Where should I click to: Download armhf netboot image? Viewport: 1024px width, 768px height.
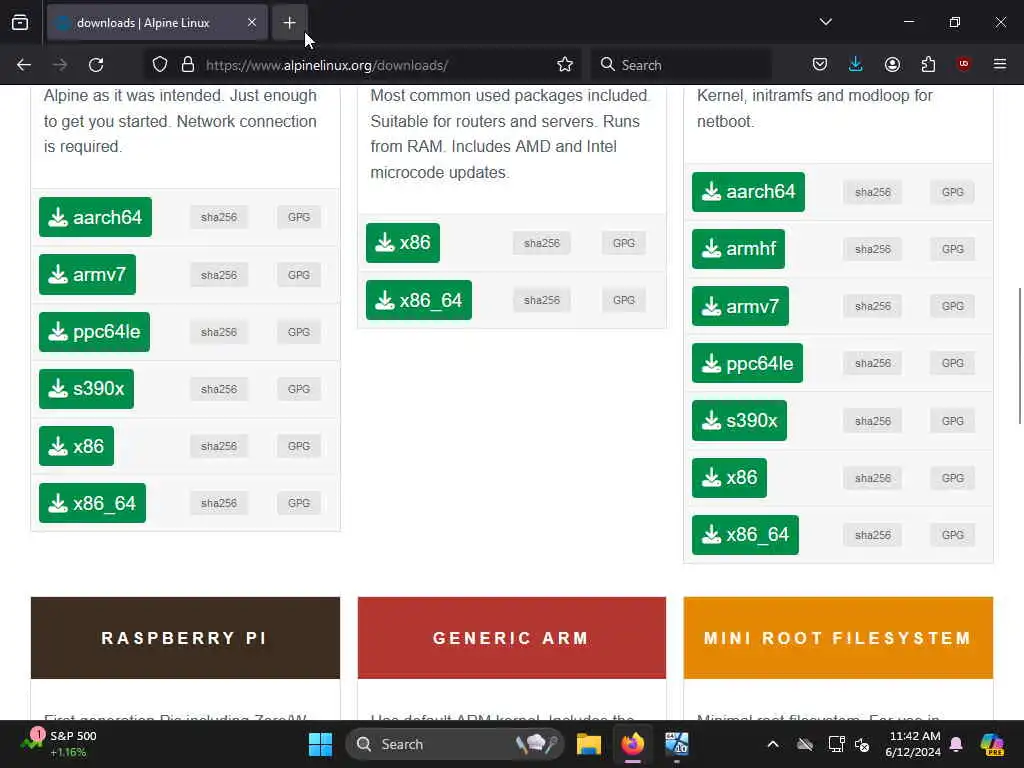click(x=739, y=249)
